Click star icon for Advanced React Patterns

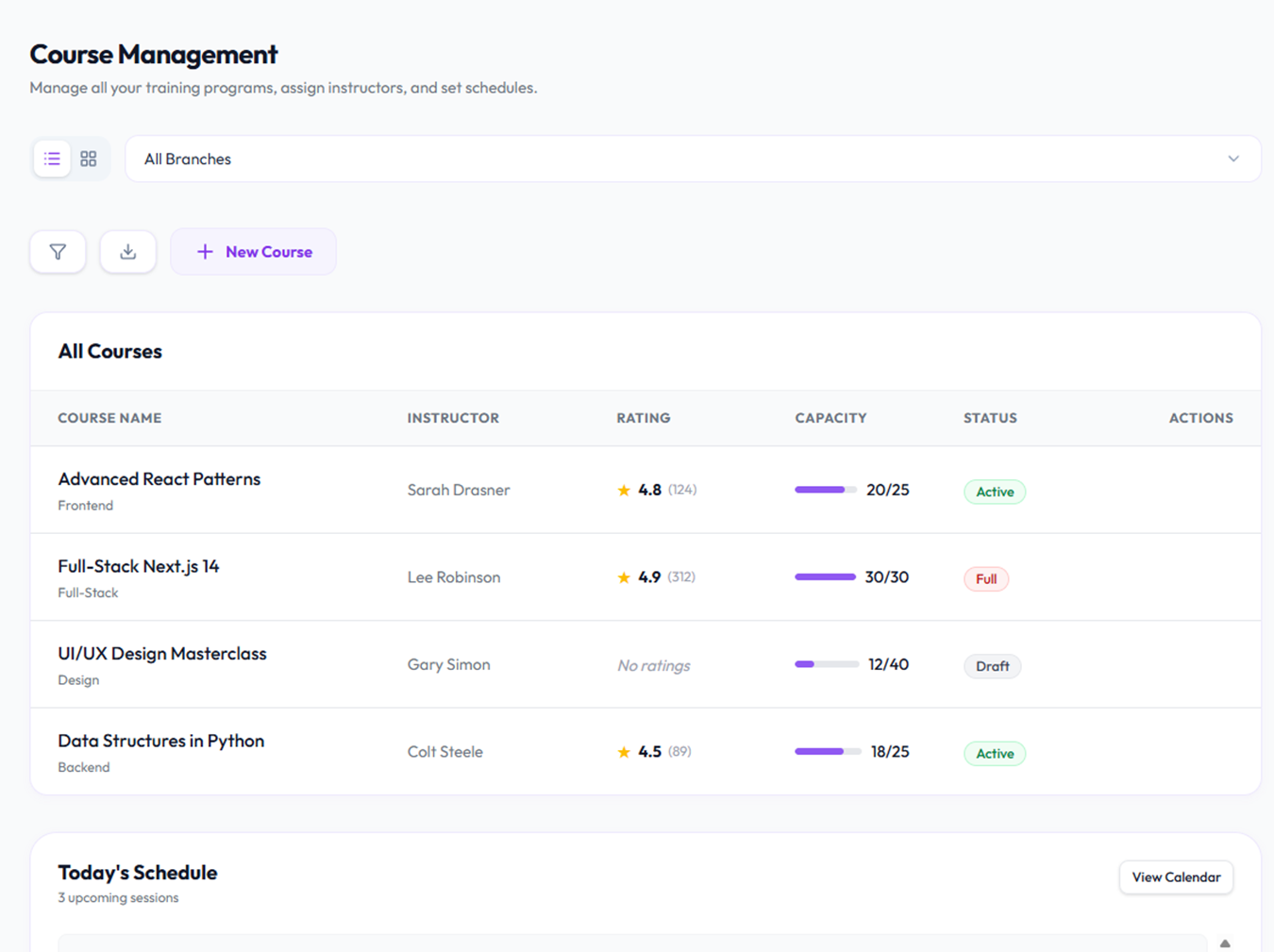(624, 491)
